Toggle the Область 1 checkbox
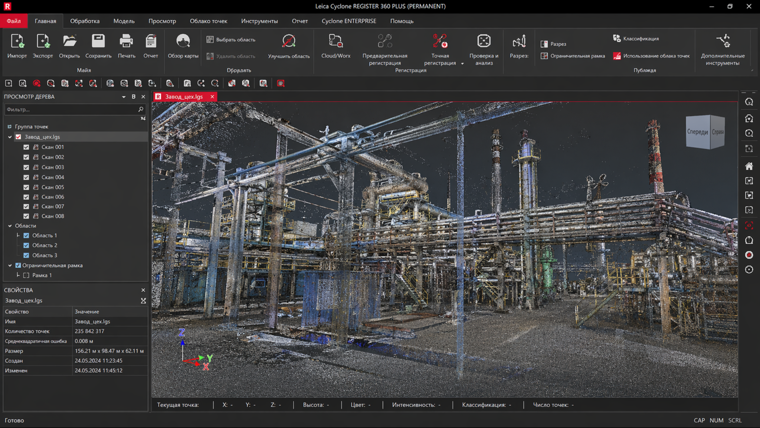Screen dimensions: 760x428 point(26,236)
